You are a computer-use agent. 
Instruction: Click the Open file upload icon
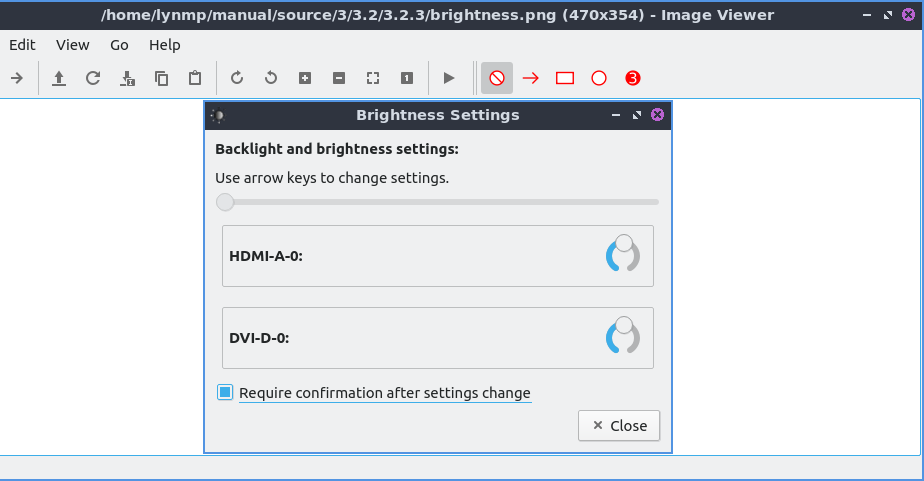tap(59, 78)
